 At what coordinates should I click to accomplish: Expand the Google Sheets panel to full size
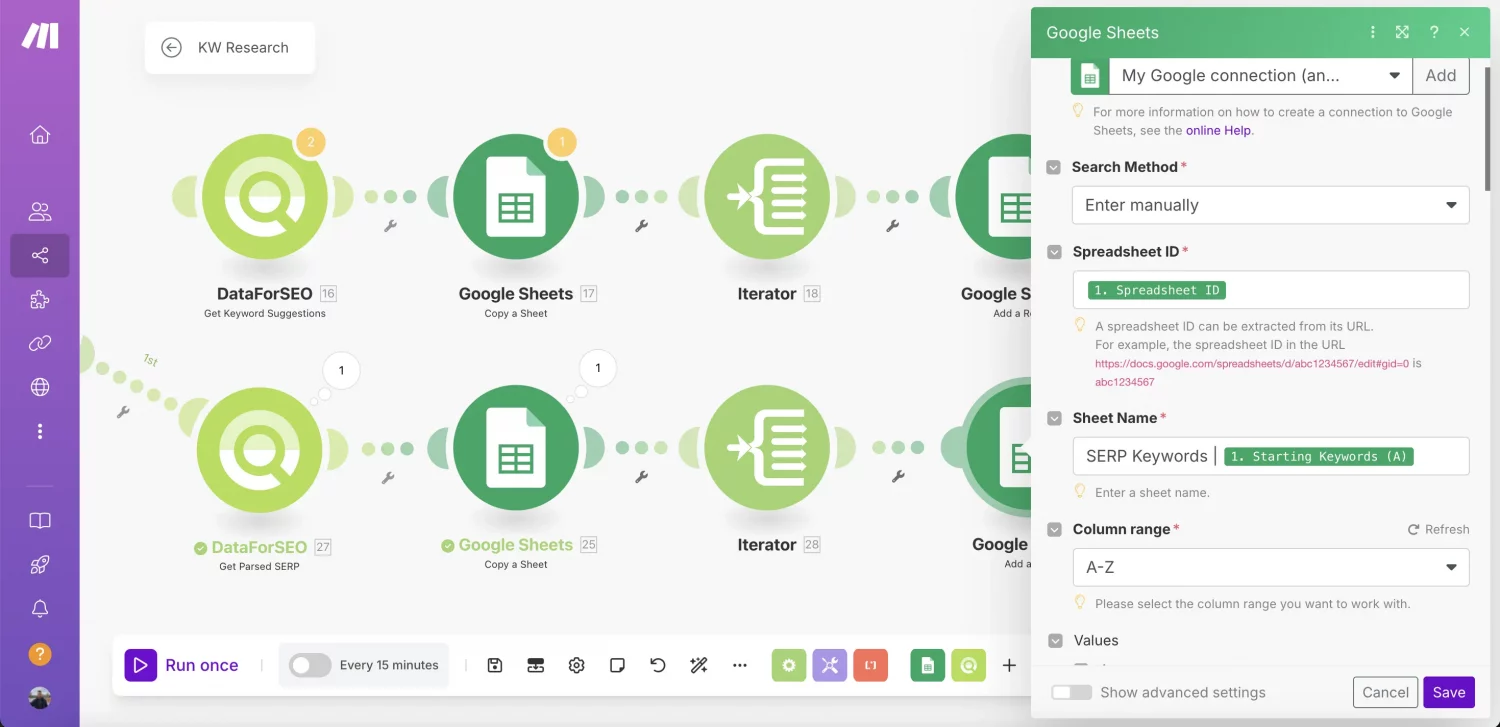coord(1402,32)
